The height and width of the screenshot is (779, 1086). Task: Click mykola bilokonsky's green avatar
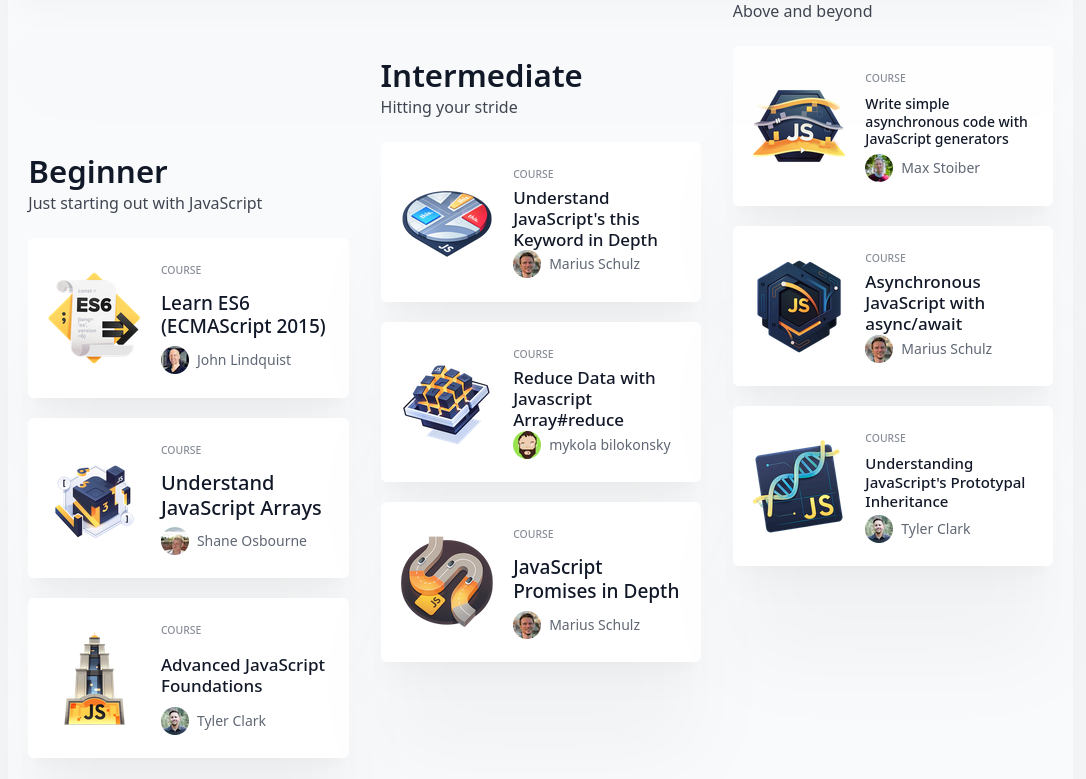coord(527,445)
